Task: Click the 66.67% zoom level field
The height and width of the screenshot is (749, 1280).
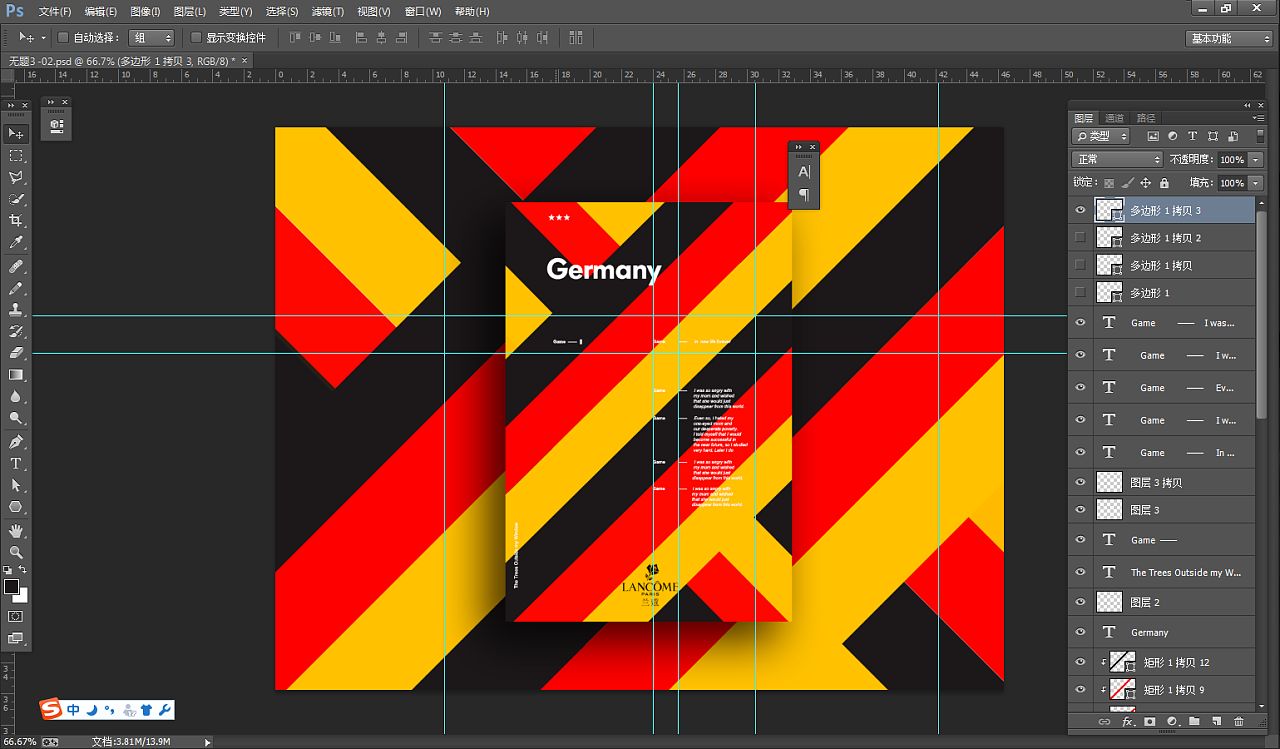Action: coord(19,742)
